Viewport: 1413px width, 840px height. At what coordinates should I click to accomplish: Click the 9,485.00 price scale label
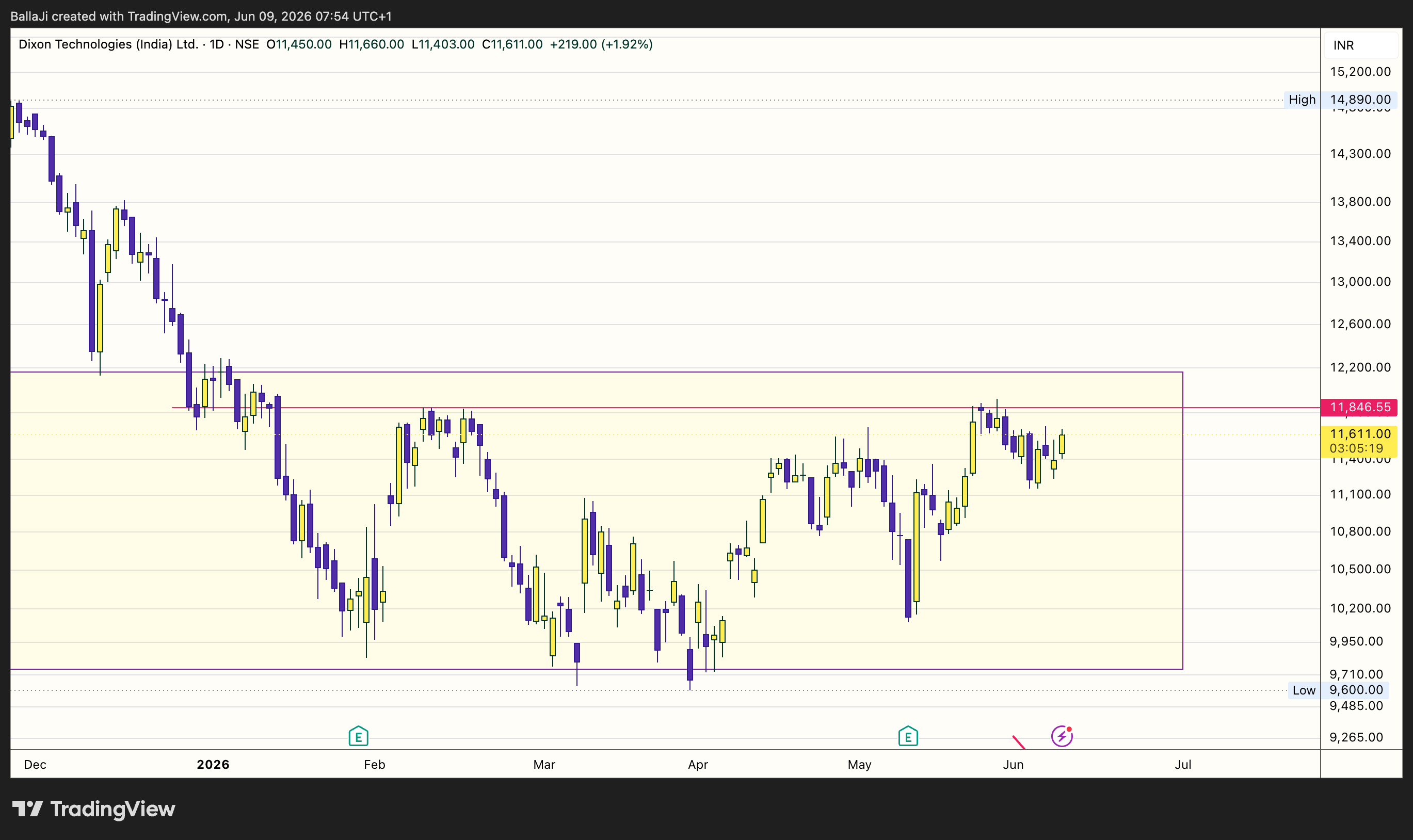click(x=1356, y=706)
